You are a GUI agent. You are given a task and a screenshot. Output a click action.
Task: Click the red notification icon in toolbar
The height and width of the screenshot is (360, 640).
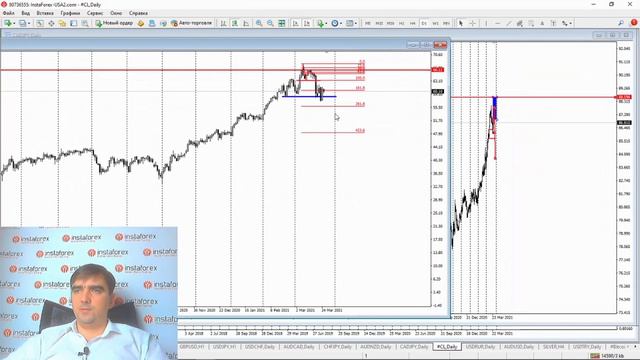(x=634, y=23)
